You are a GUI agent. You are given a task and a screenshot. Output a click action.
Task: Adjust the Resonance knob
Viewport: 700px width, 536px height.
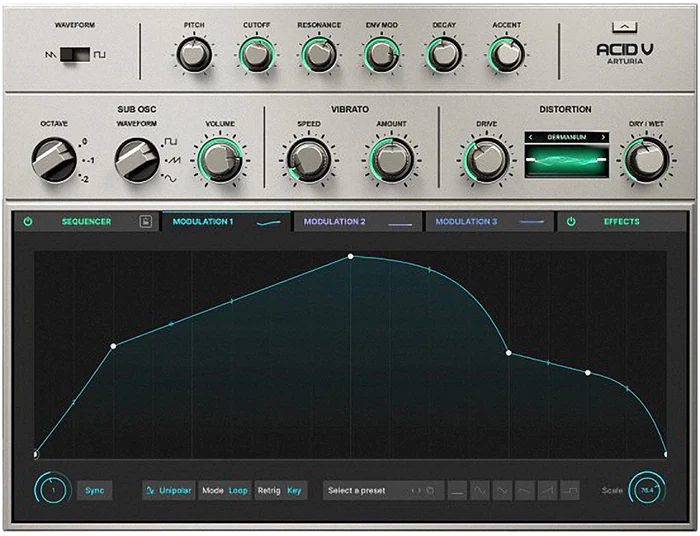(x=319, y=54)
